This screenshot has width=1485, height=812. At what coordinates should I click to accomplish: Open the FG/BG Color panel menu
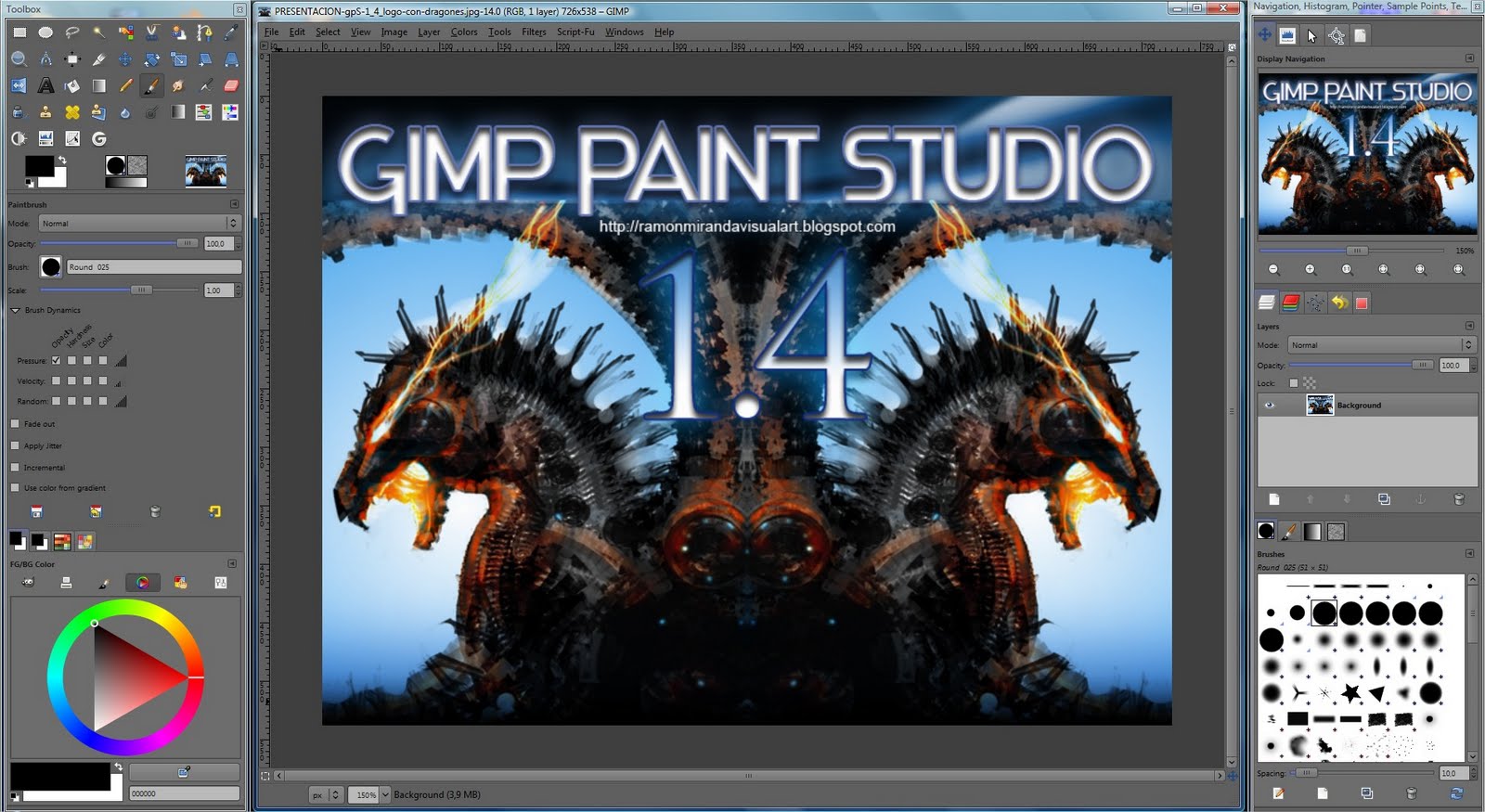click(x=232, y=563)
